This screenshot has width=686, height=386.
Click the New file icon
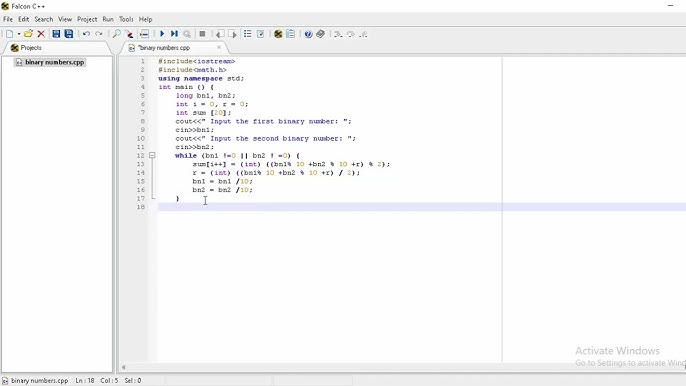9,34
